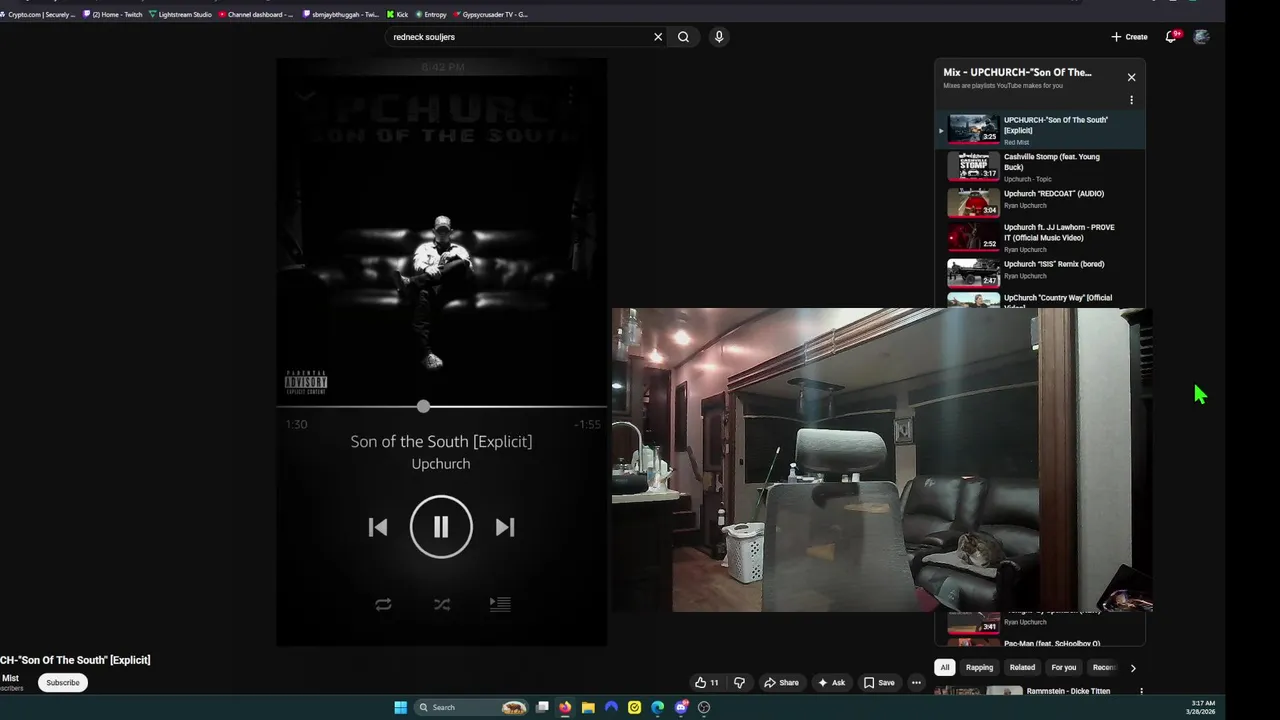The width and height of the screenshot is (1280, 720).
Task: Click the Ask button
Action: pos(831,683)
